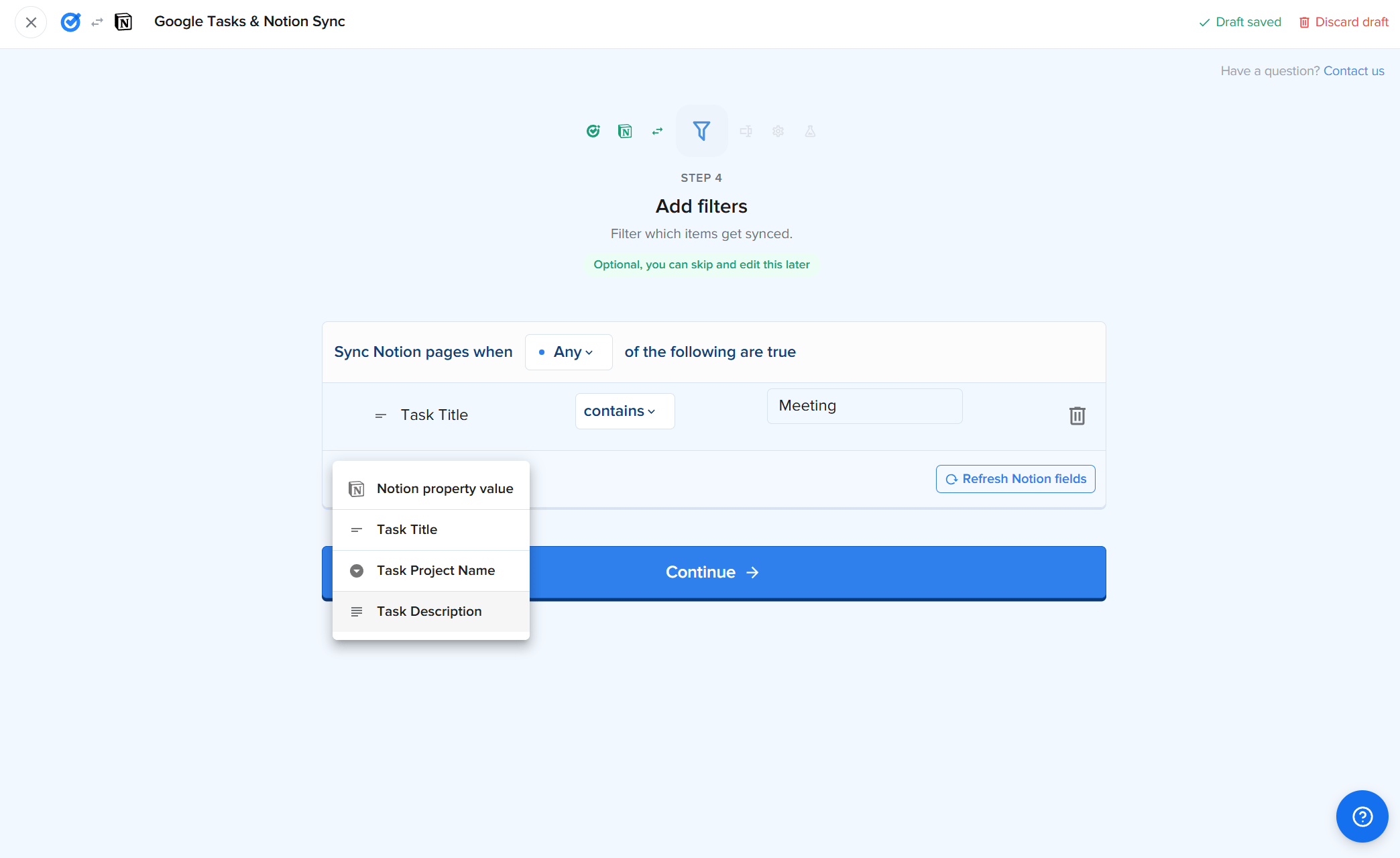Go to the Notion step icon
This screenshot has width=1400, height=858.
[x=625, y=131]
